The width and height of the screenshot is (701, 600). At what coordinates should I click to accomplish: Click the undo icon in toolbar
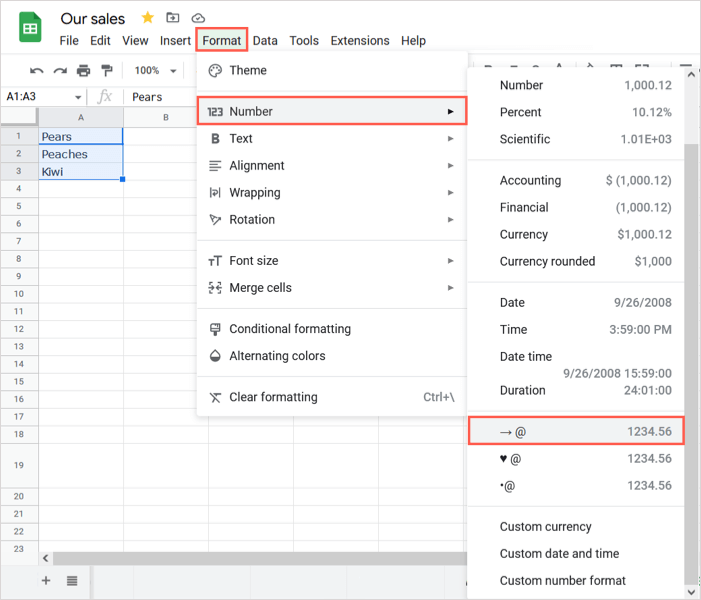point(37,71)
